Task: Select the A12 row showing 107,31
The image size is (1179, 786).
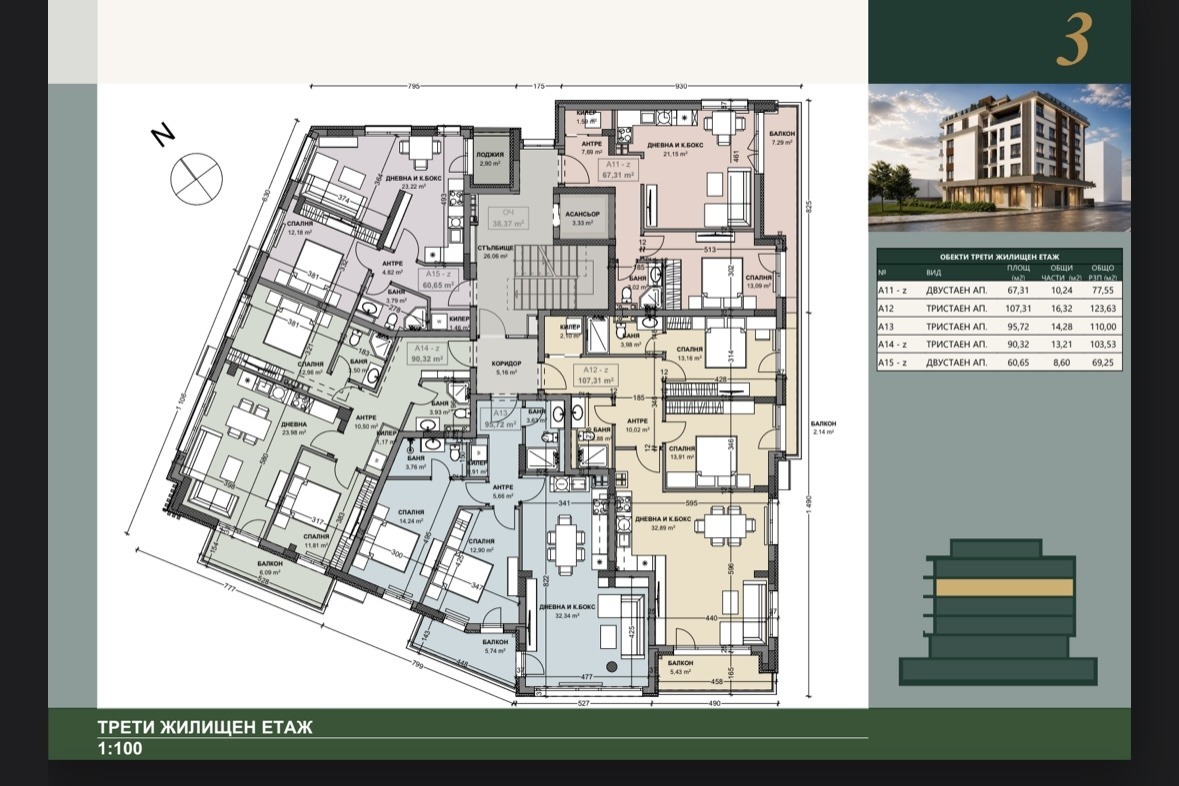Action: point(999,308)
